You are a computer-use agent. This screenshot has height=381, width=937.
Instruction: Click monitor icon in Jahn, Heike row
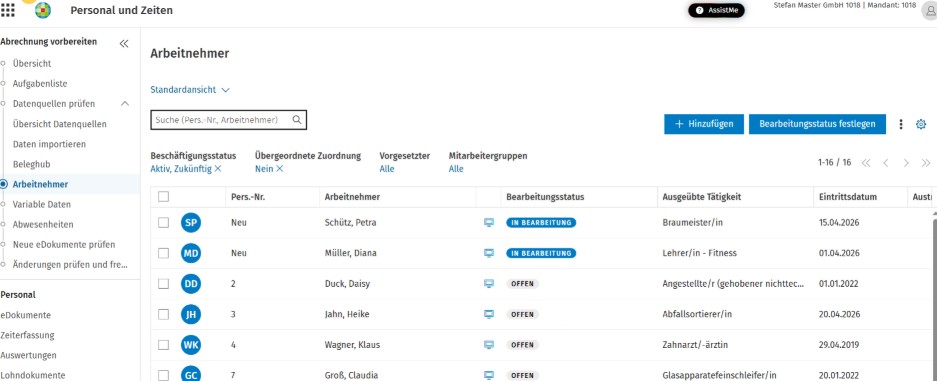click(x=489, y=315)
